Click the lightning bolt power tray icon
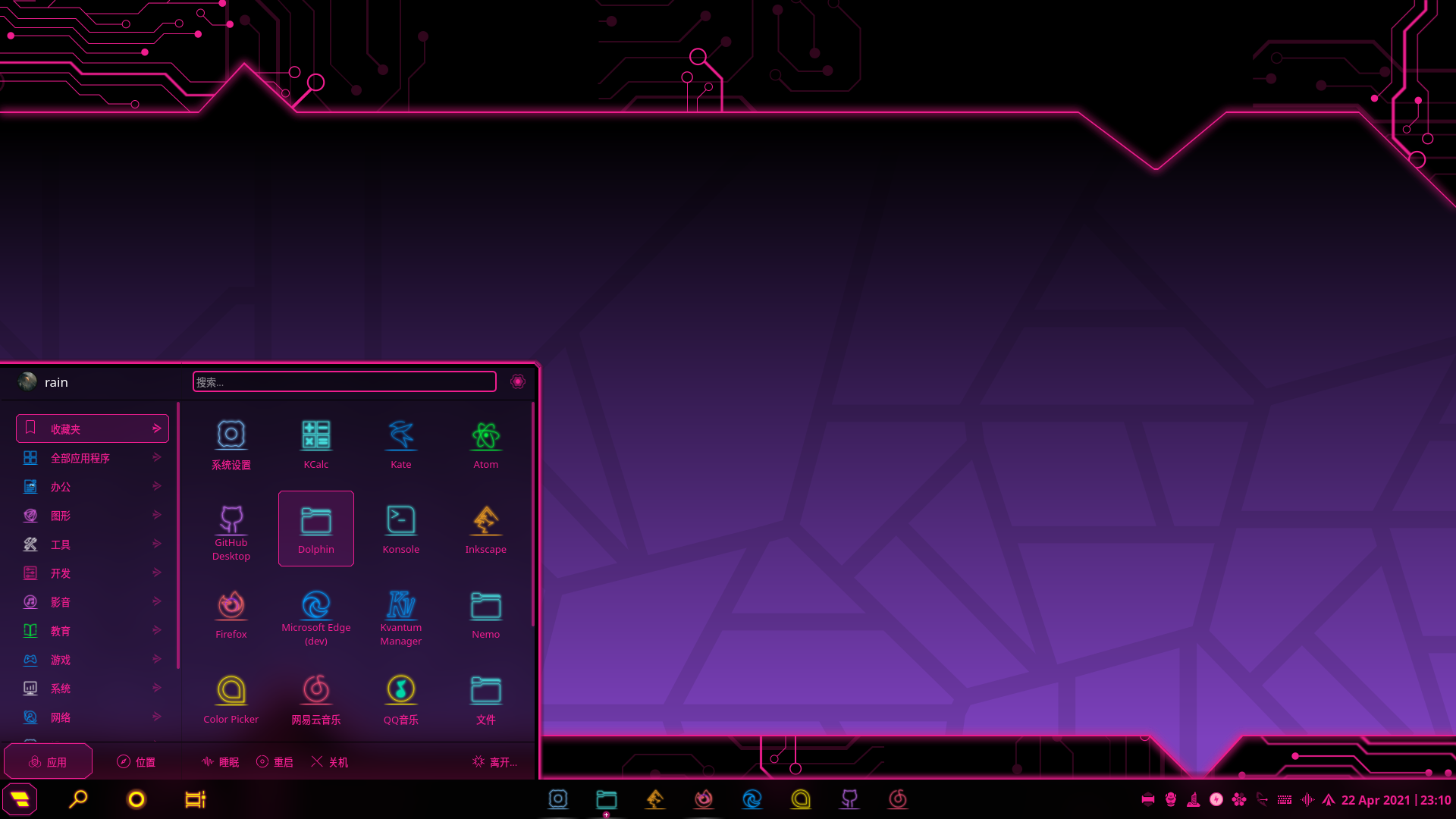Screen dimensions: 1456x819 (x=1216, y=799)
